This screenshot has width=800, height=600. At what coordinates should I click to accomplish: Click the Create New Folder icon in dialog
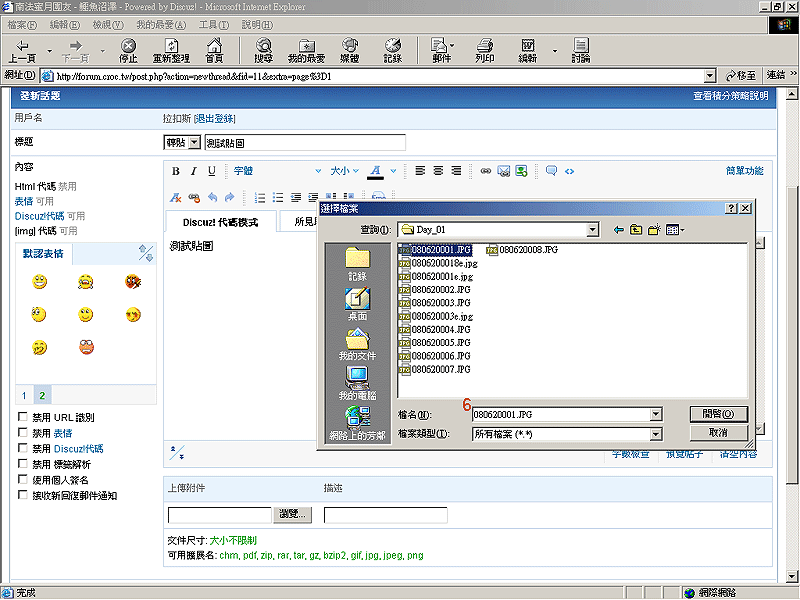click(x=653, y=229)
